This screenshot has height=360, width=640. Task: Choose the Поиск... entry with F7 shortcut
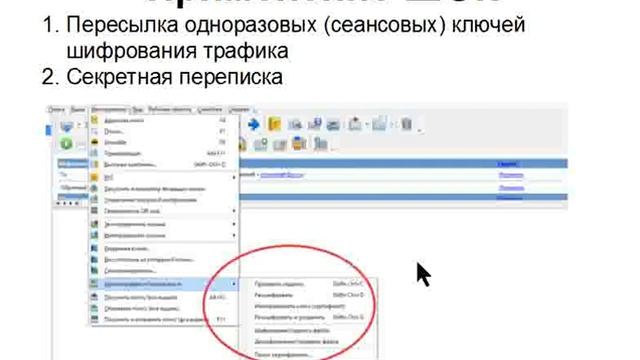tap(113, 131)
